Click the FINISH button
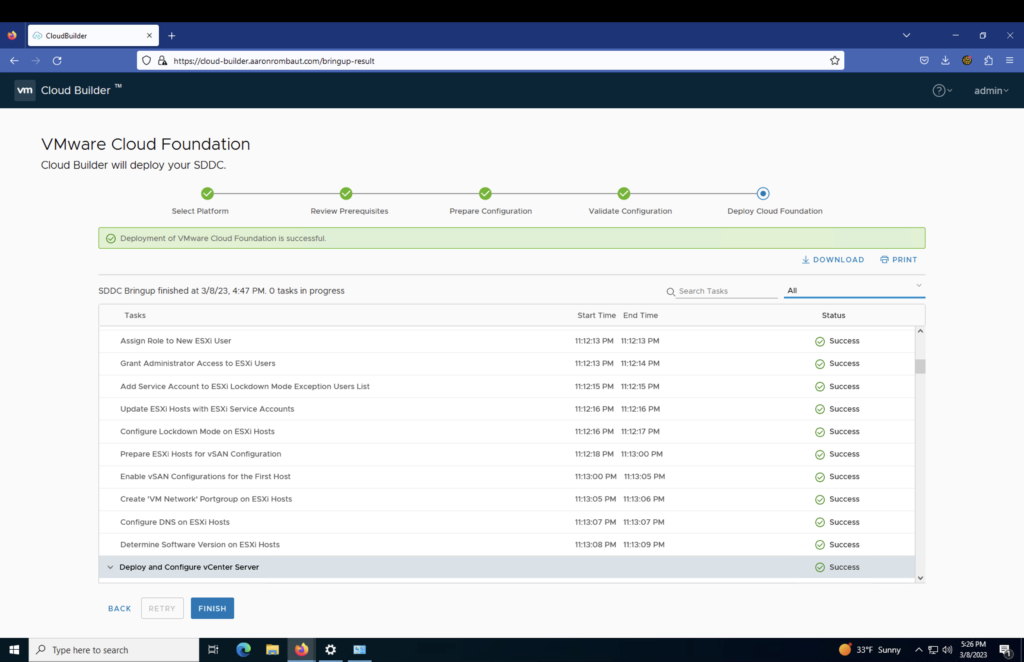This screenshot has height=662, width=1024. point(212,608)
